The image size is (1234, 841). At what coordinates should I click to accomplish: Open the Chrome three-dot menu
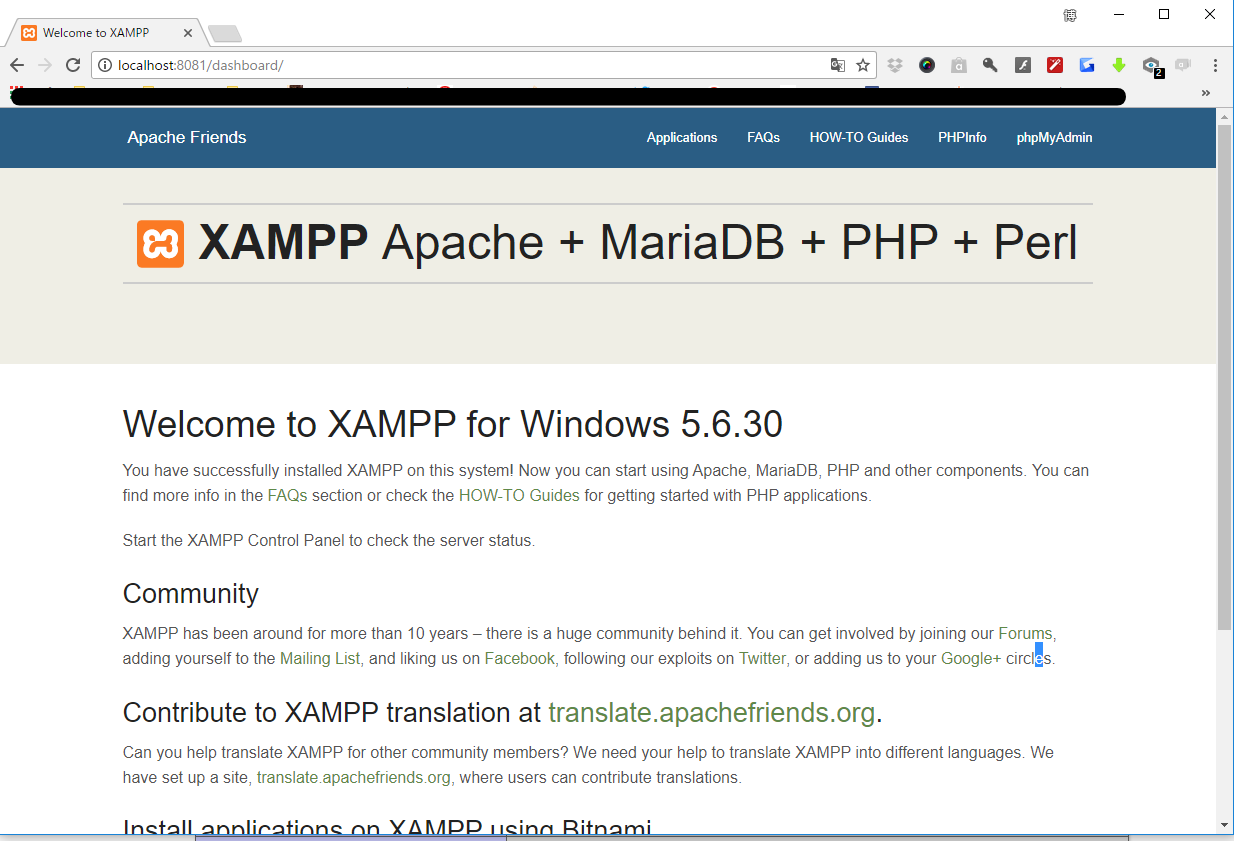coord(1215,65)
